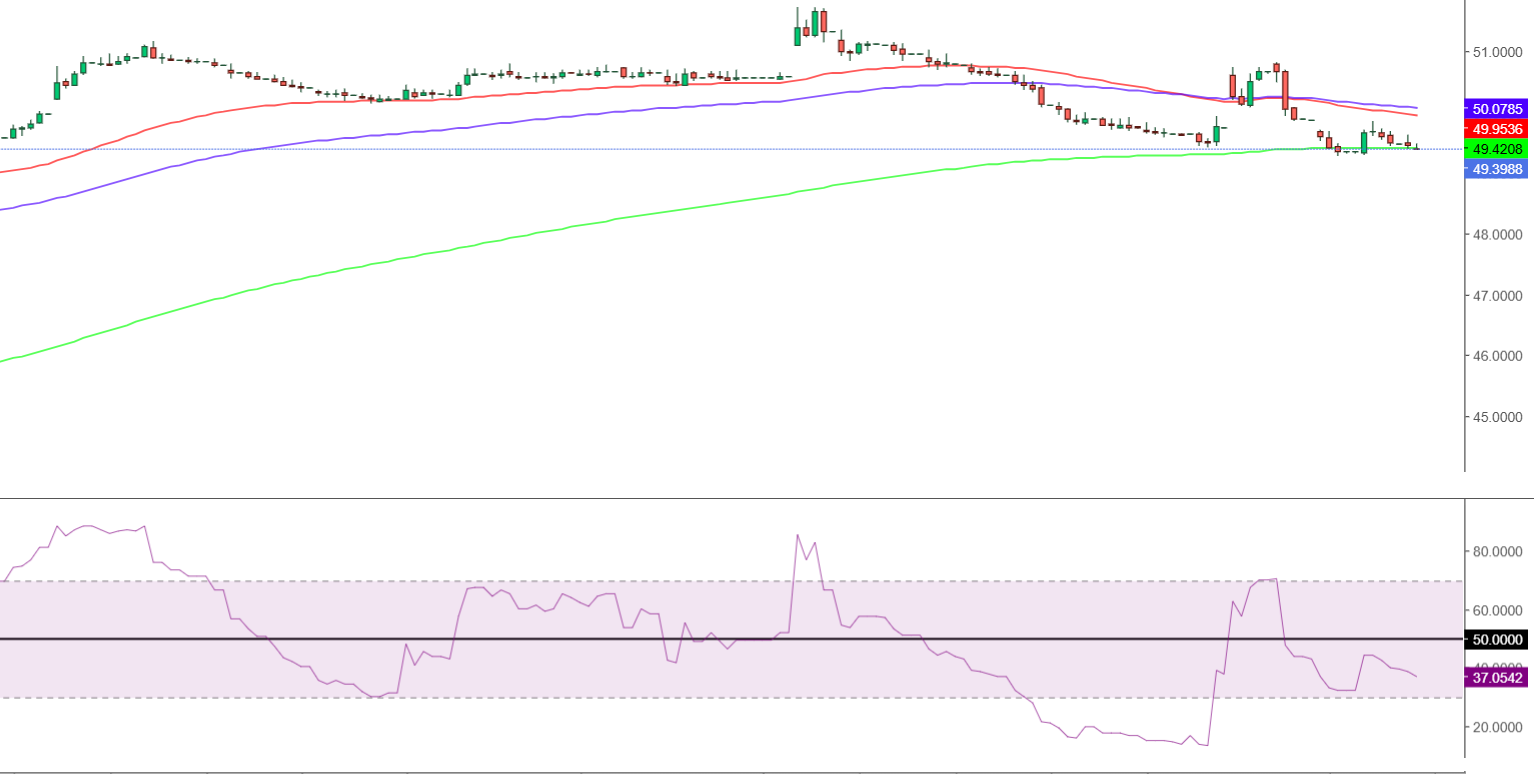Click the 51.0000 price axis label

coord(1497,52)
